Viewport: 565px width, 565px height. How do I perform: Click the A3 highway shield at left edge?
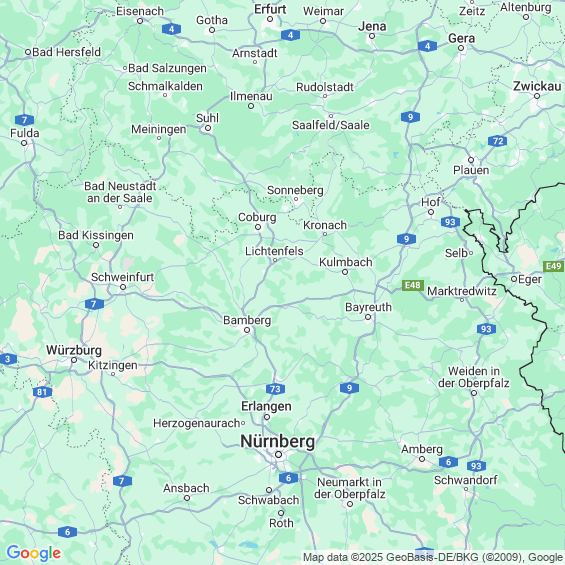pyautogui.click(x=8, y=359)
